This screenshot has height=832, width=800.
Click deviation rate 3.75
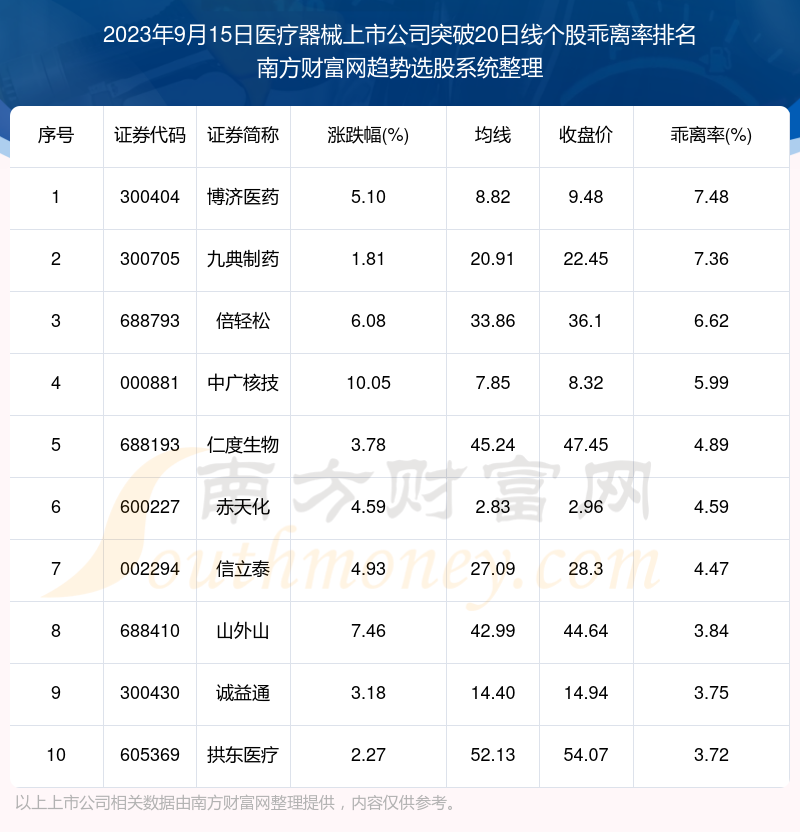(x=711, y=693)
